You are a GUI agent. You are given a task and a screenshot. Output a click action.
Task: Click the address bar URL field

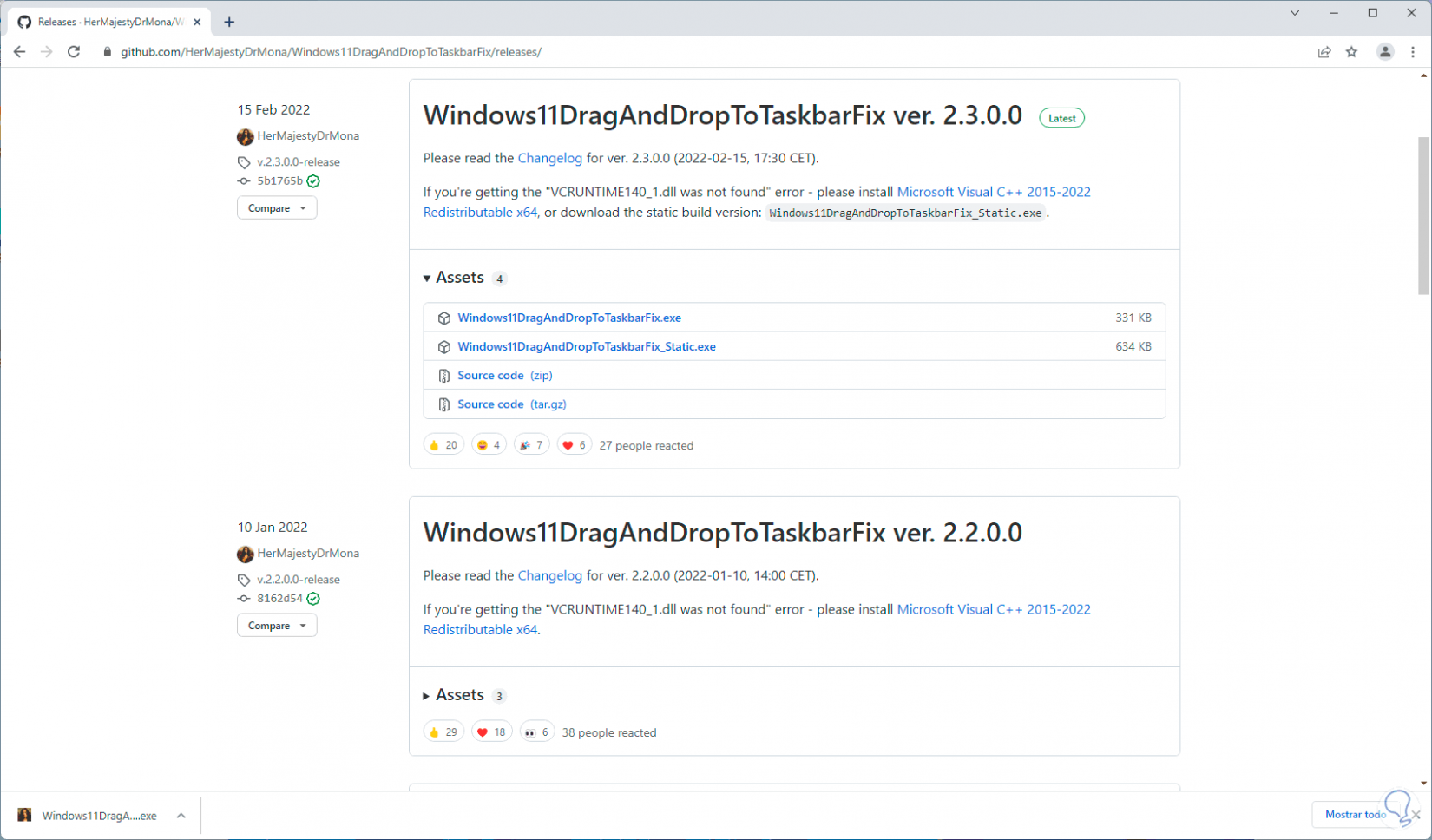click(331, 52)
